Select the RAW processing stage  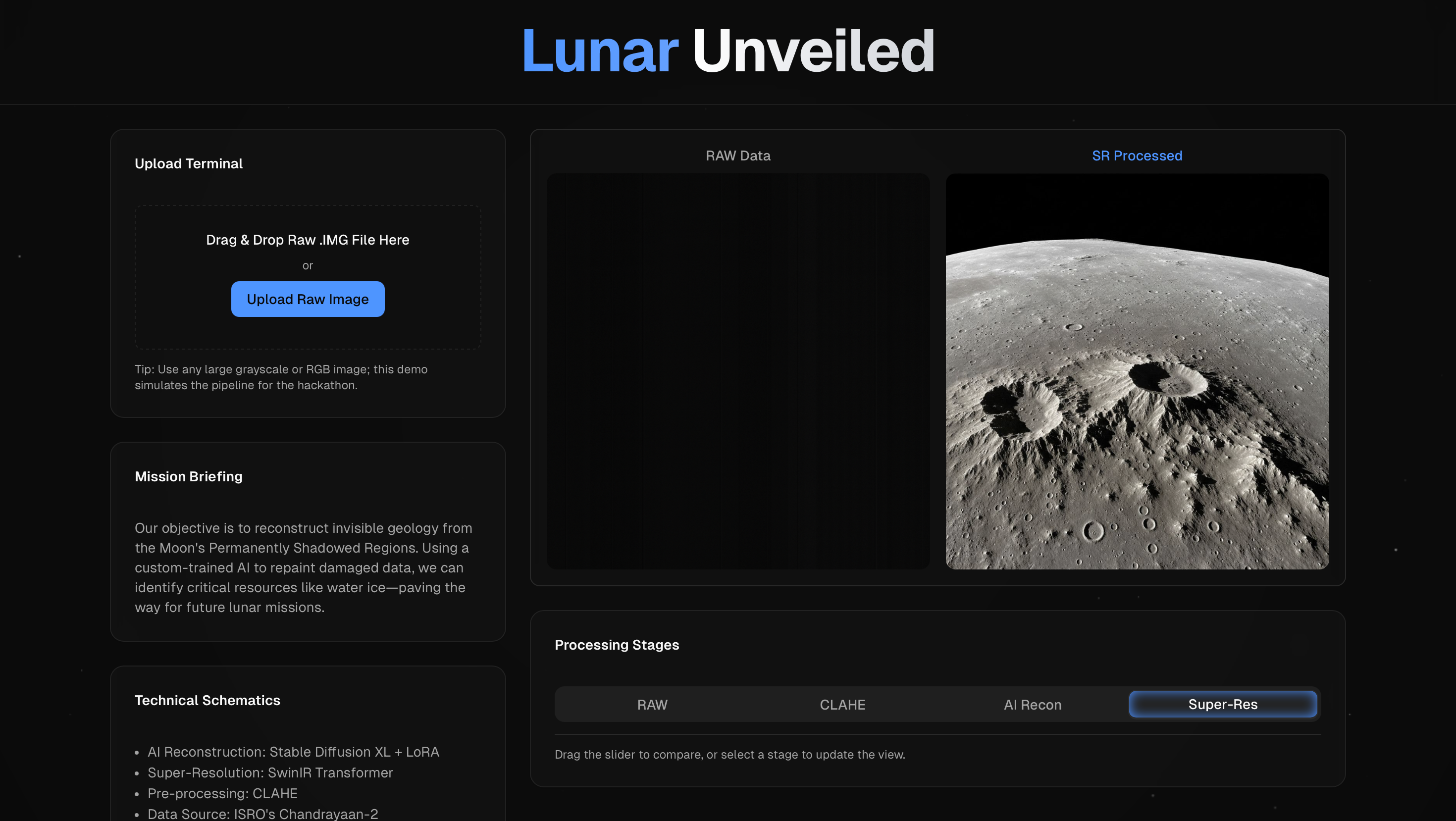[653, 704]
